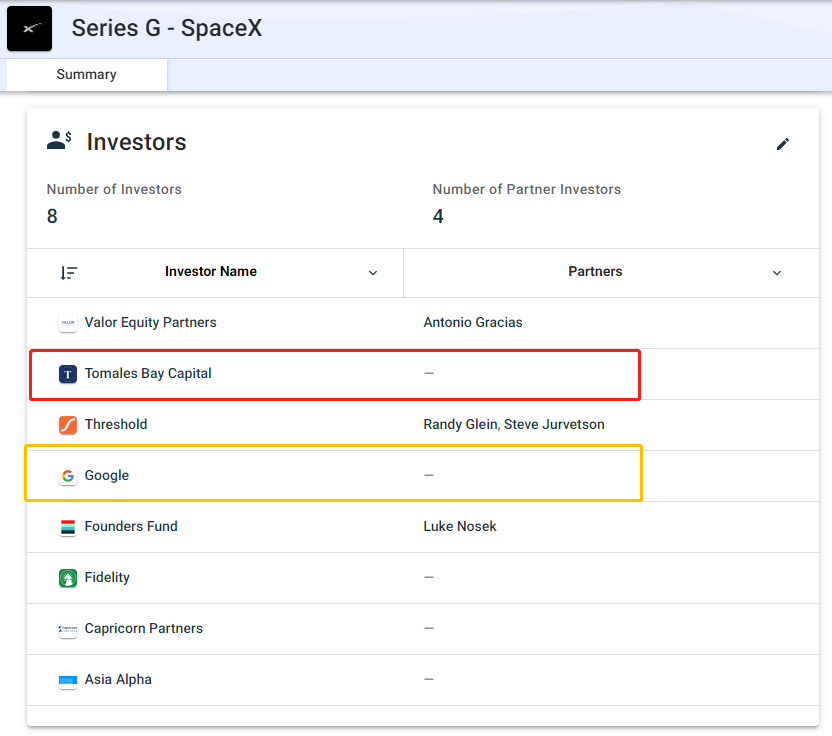Image resolution: width=832 pixels, height=736 pixels.
Task: Click the Threshold logo icon
Action: [68, 425]
